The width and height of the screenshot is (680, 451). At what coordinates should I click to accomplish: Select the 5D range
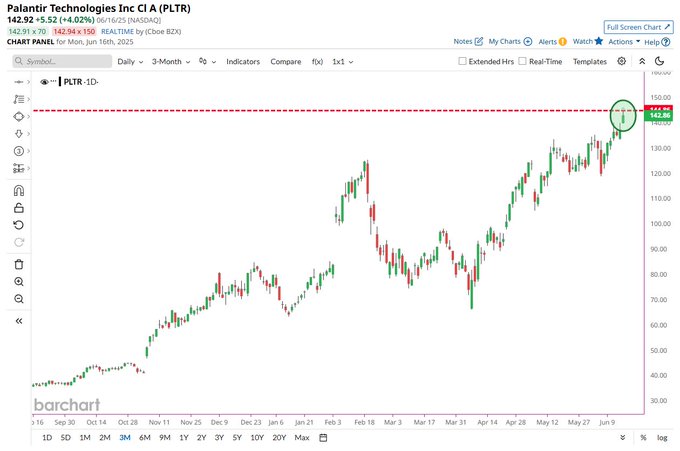65,438
